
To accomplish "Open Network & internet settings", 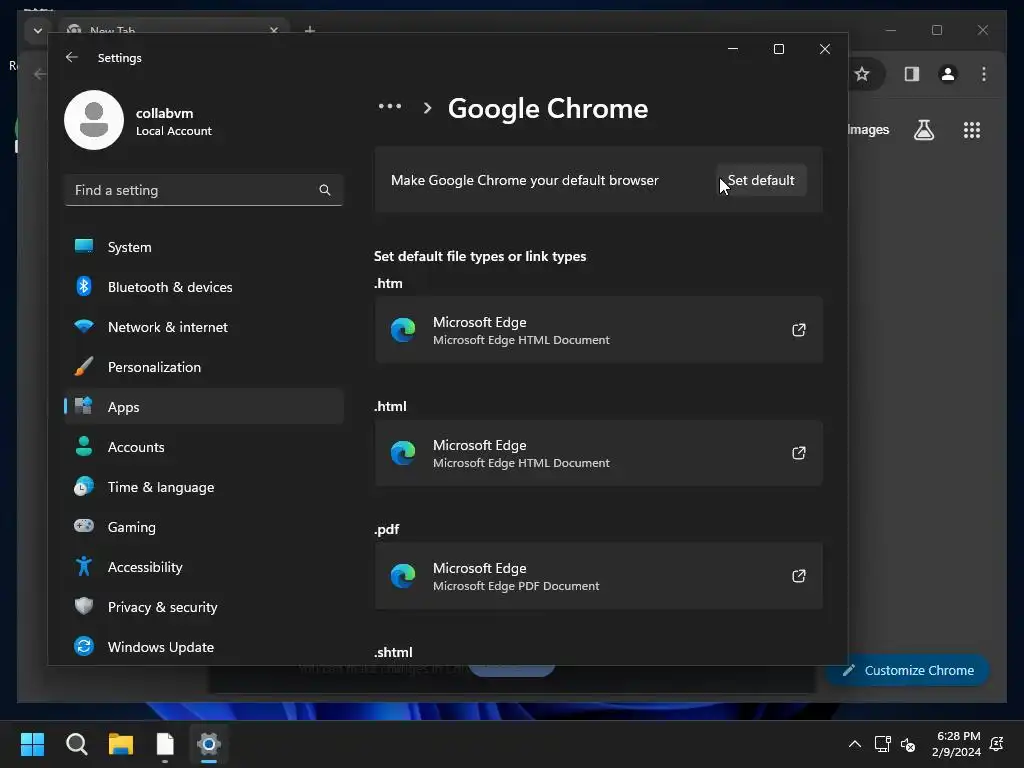I will click(204, 327).
